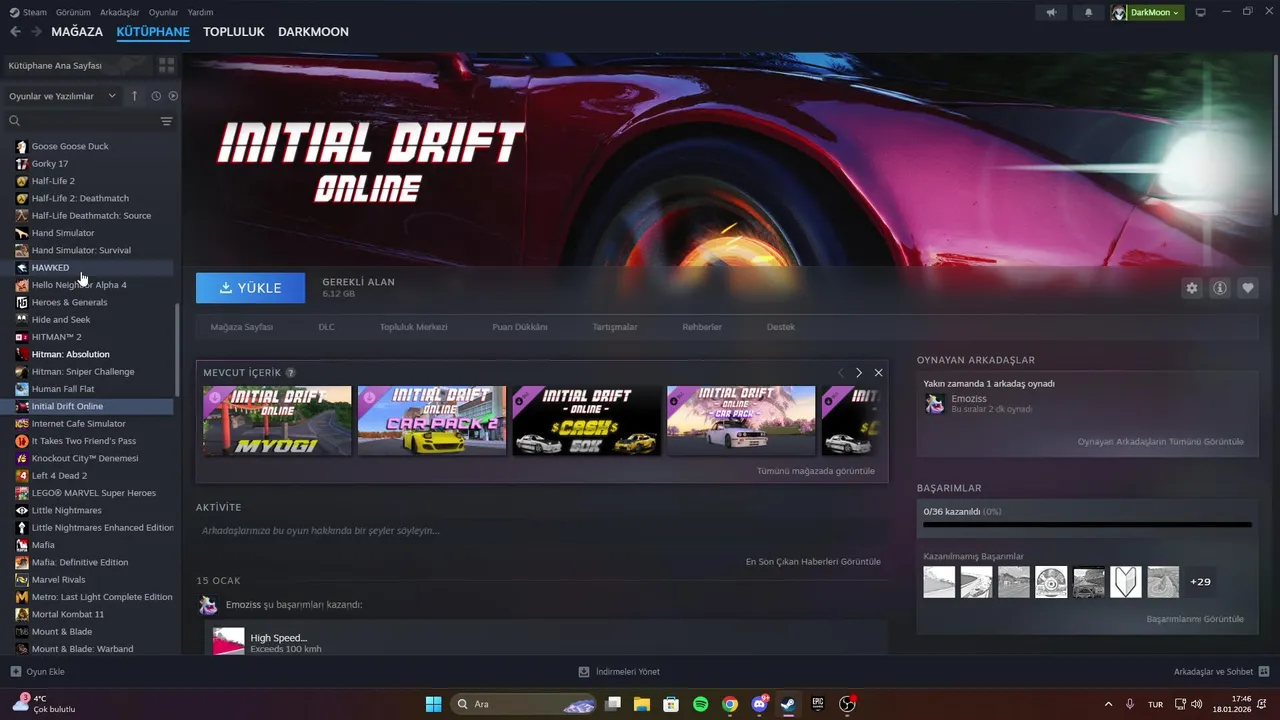Open Microsoft Store from the taskbar
The width and height of the screenshot is (1280, 720).
click(671, 704)
